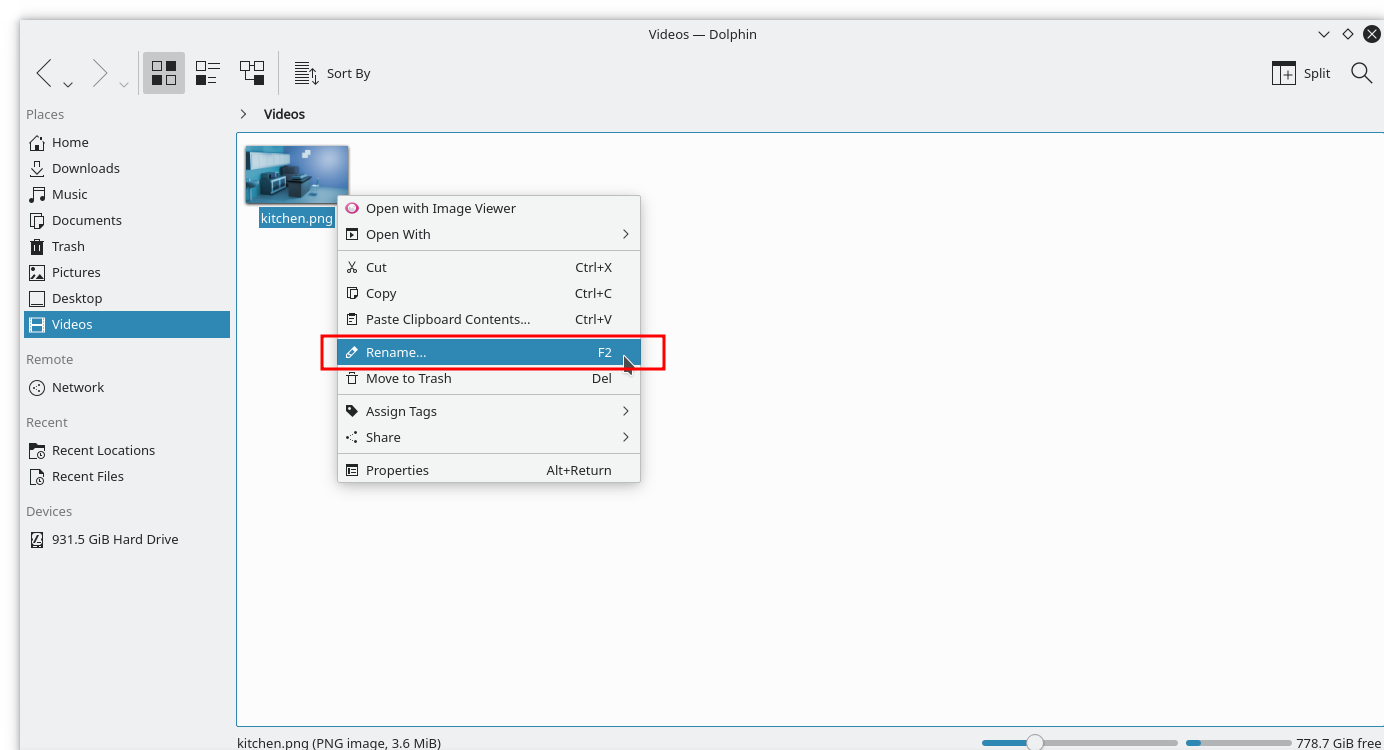
Task: Open Properties from the context menu
Action: pyautogui.click(x=397, y=470)
